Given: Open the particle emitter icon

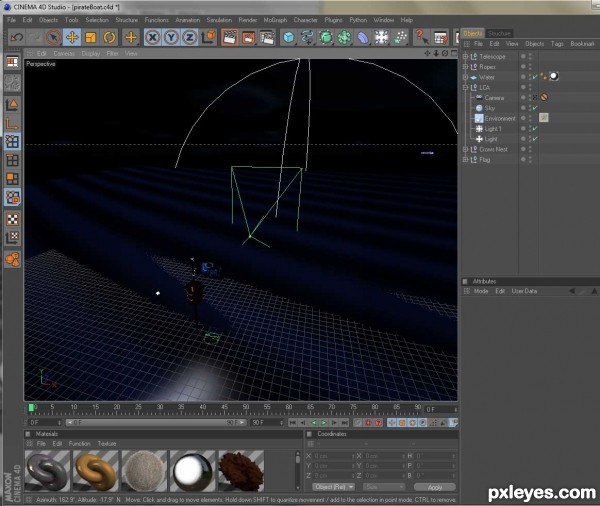Looking at the screenshot, I should tap(400, 38).
